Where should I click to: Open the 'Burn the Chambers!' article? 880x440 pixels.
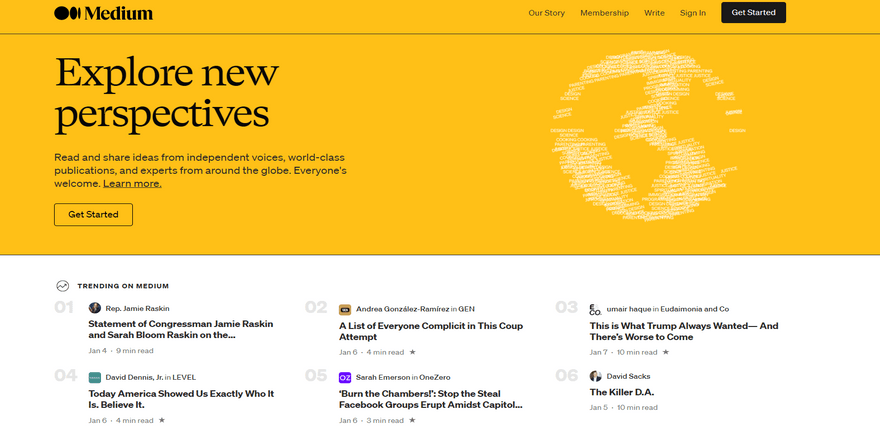coord(430,399)
